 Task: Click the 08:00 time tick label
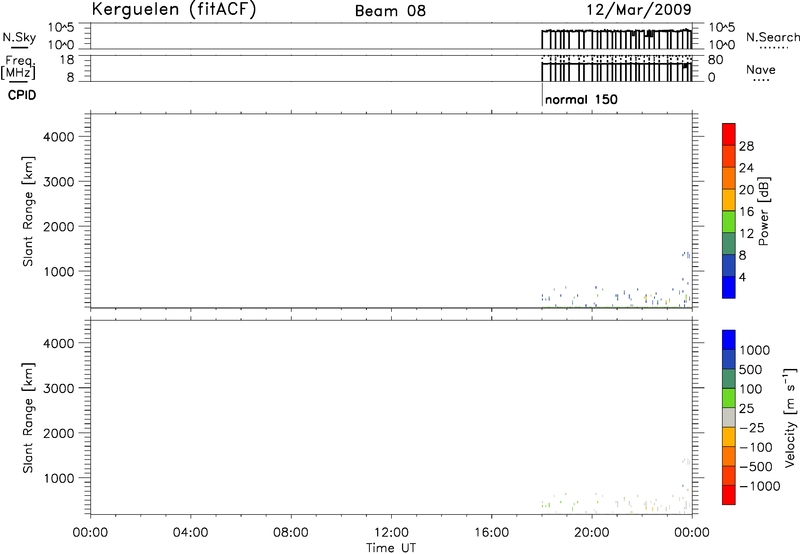[x=291, y=533]
